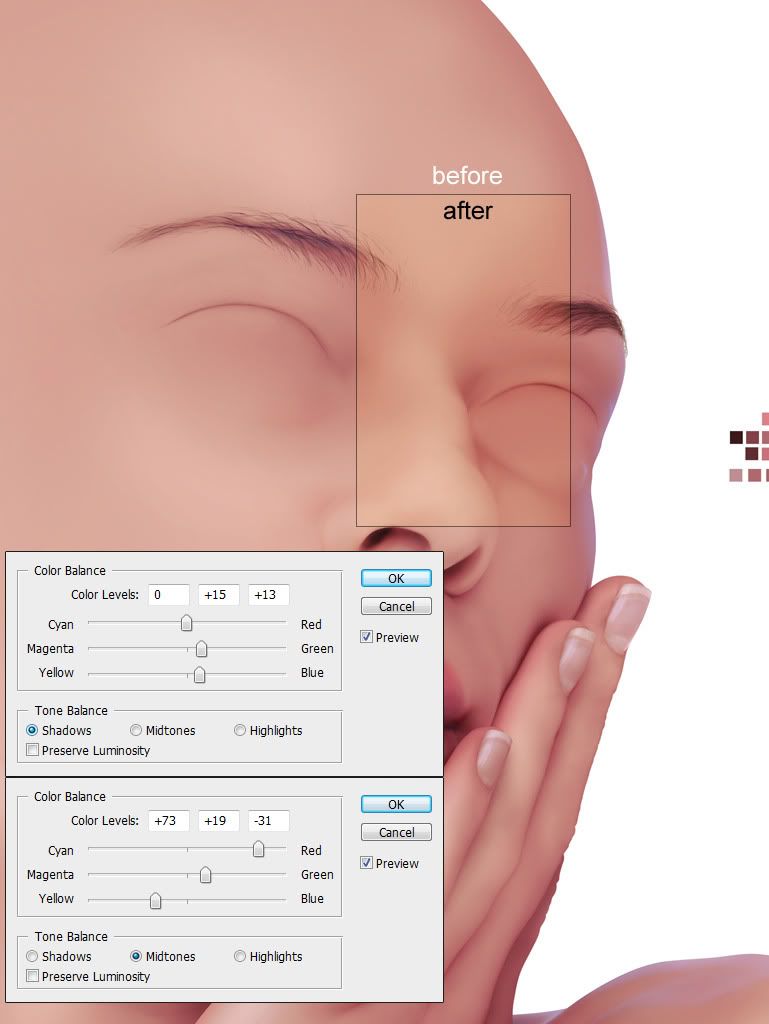769x1024 pixels.
Task: Select Midtones radio in the upper dialog
Action: (x=136, y=731)
